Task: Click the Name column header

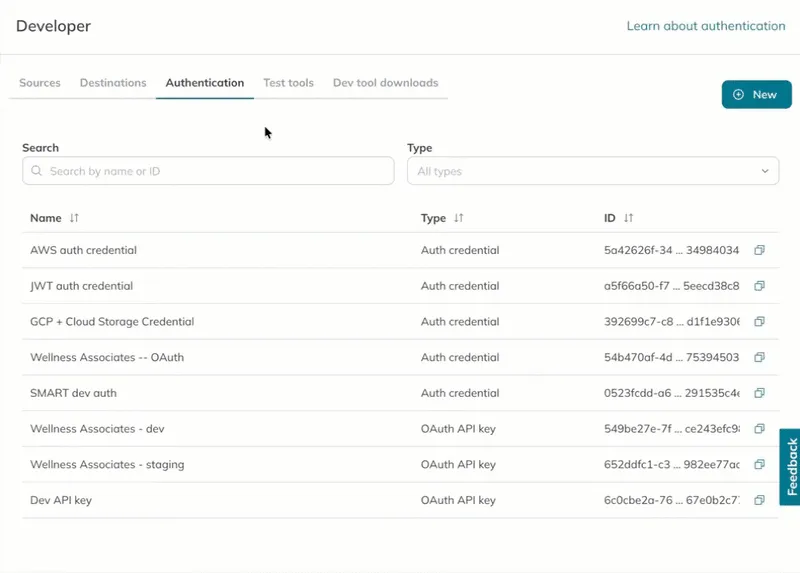Action: tap(45, 218)
